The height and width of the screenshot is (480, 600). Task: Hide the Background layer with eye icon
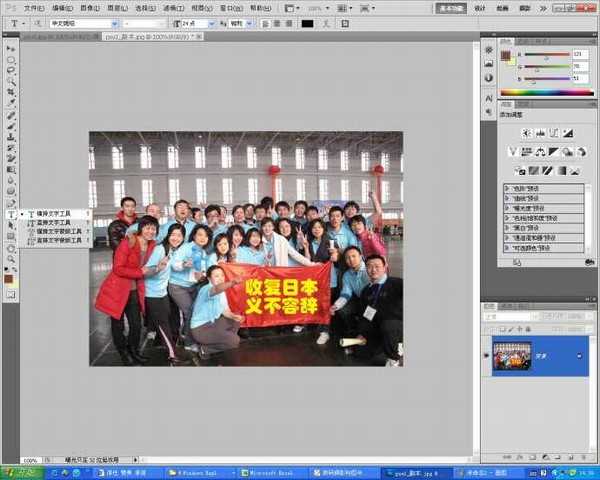(x=487, y=355)
